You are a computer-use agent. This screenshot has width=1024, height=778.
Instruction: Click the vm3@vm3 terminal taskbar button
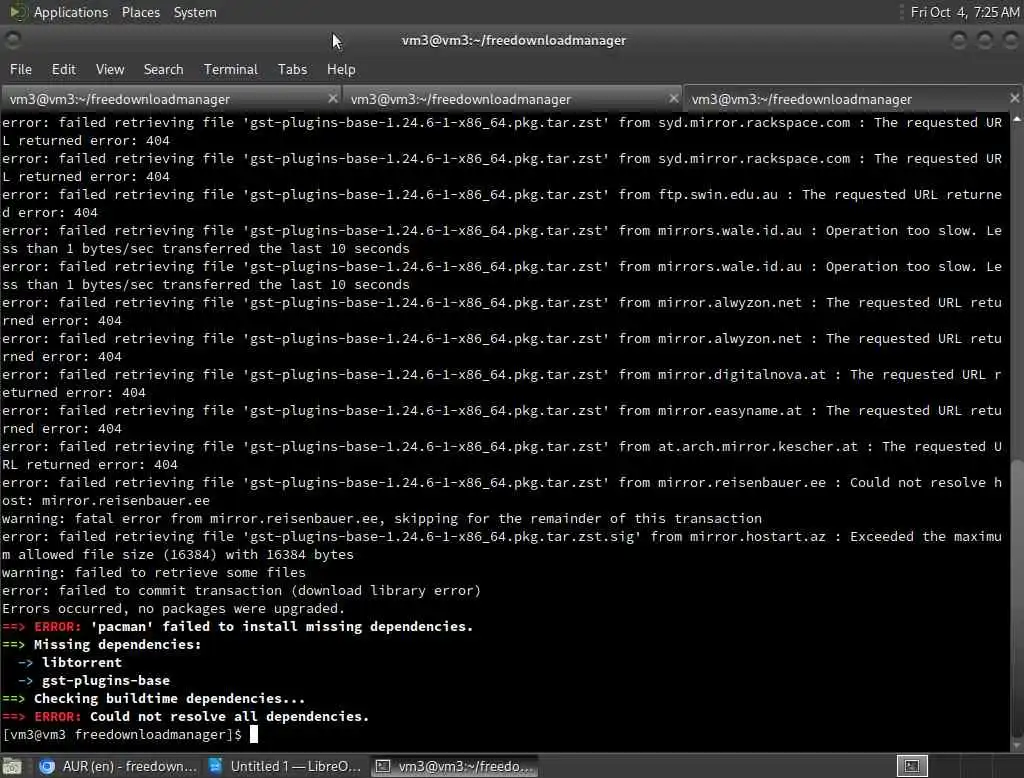[x=455, y=766]
